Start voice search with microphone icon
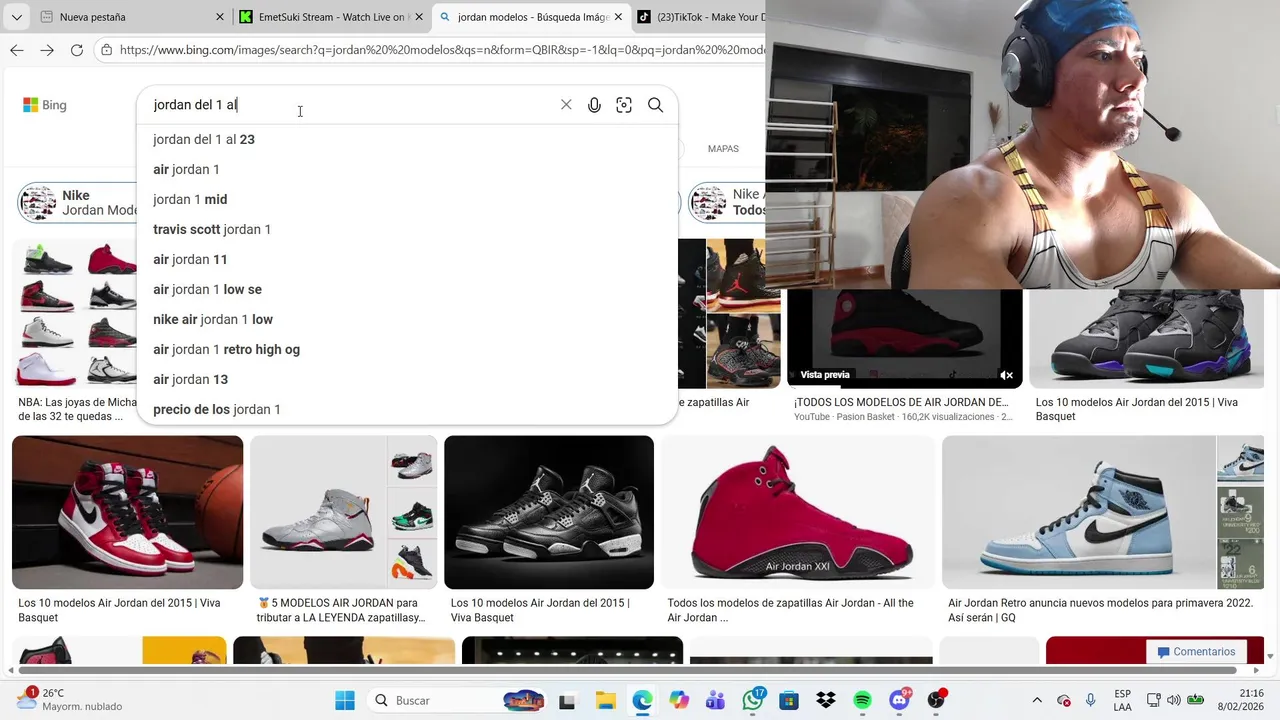Screen dimensions: 1280x720 click(594, 105)
